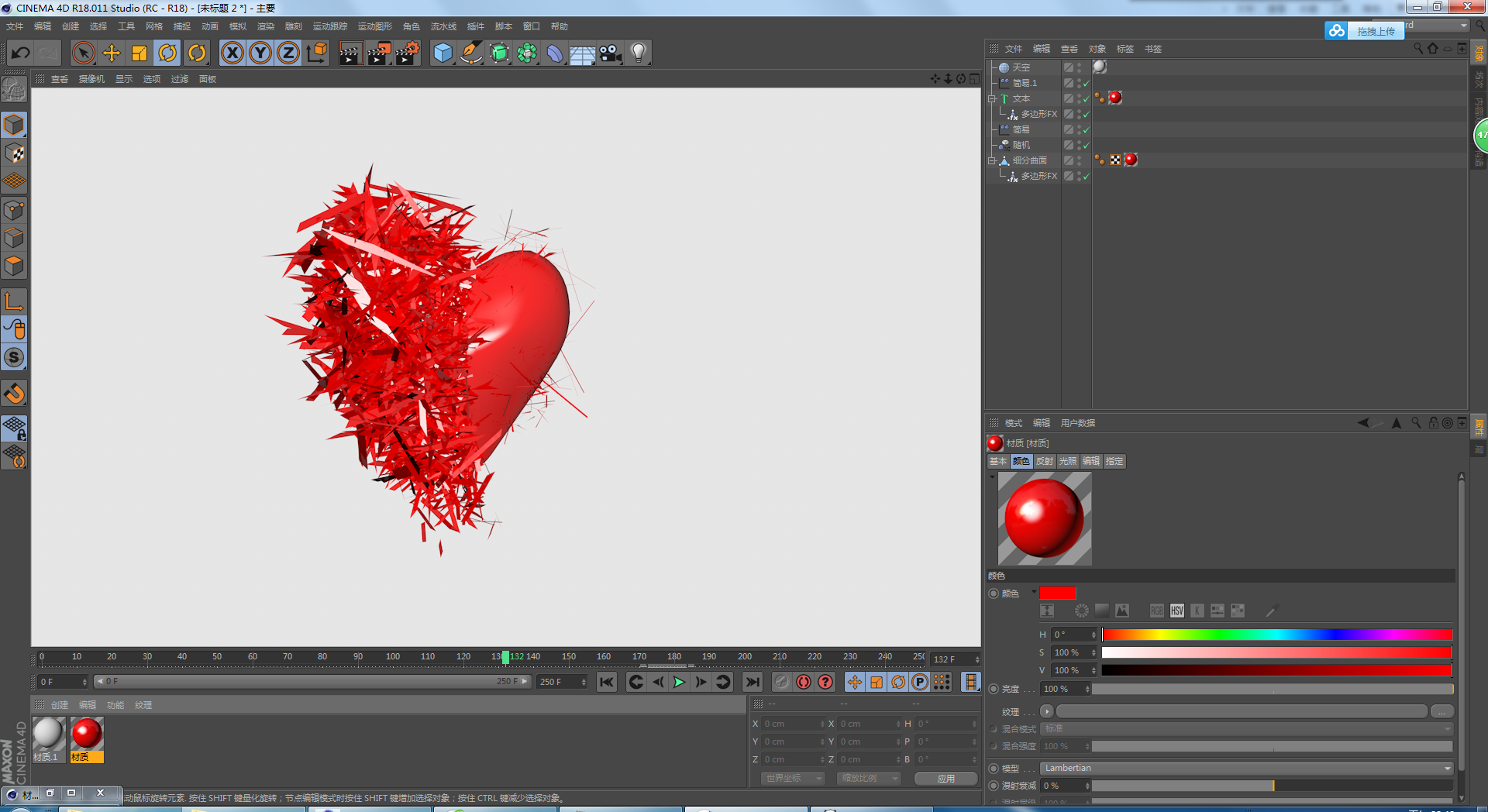Click the texture browse "..." button
Screen dimensions: 1488x812
(1441, 712)
